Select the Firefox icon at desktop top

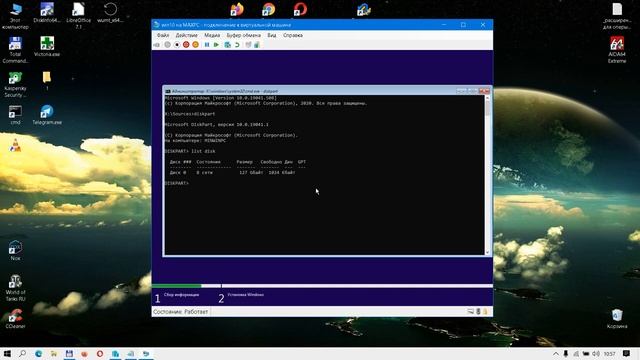coord(237,9)
